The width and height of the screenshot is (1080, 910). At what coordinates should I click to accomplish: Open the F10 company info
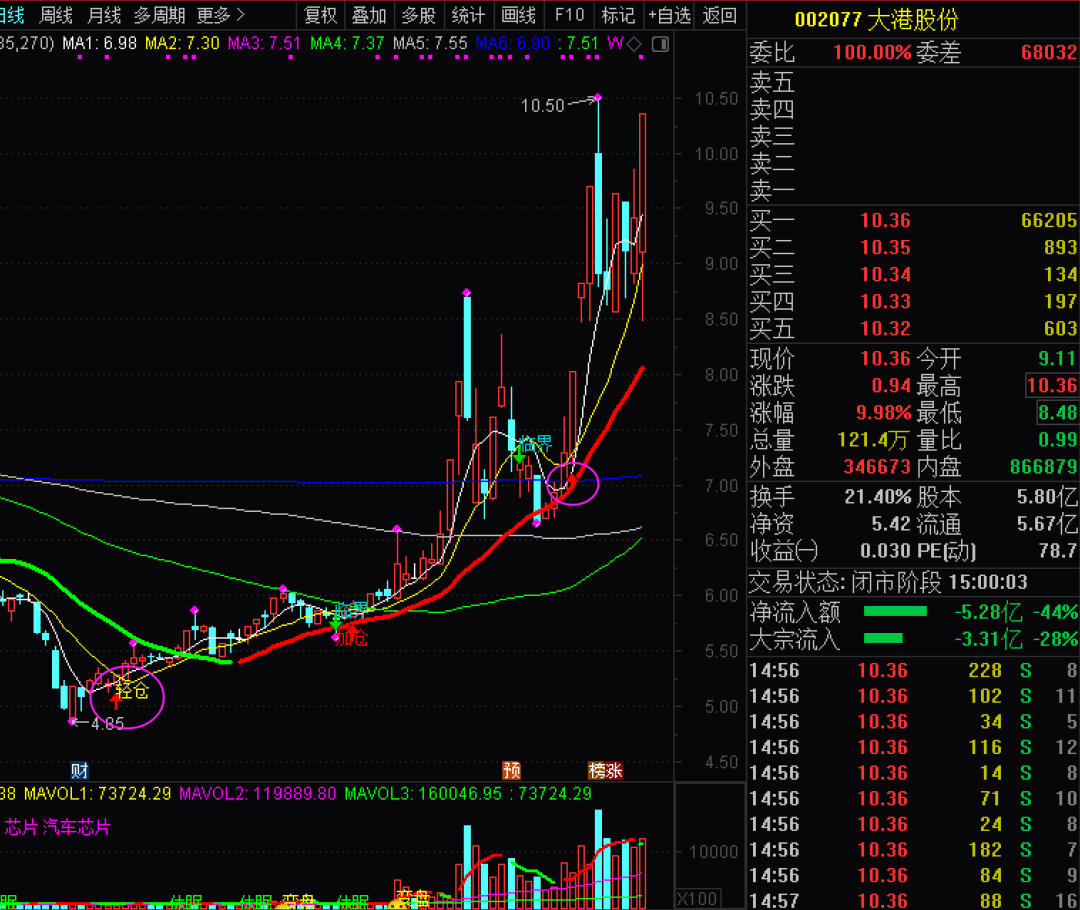pos(569,15)
